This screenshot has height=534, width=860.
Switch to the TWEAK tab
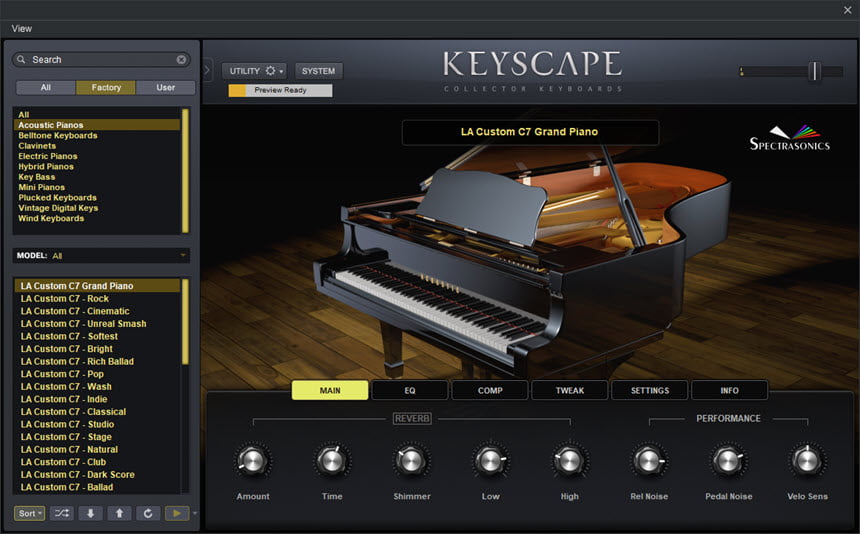pyautogui.click(x=570, y=390)
